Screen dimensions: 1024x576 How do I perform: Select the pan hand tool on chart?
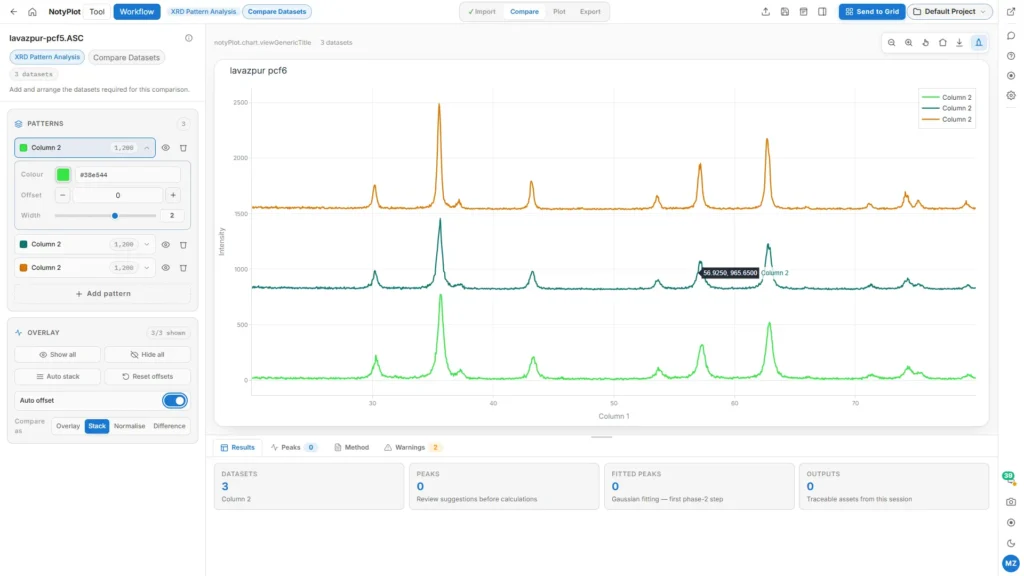coord(925,42)
